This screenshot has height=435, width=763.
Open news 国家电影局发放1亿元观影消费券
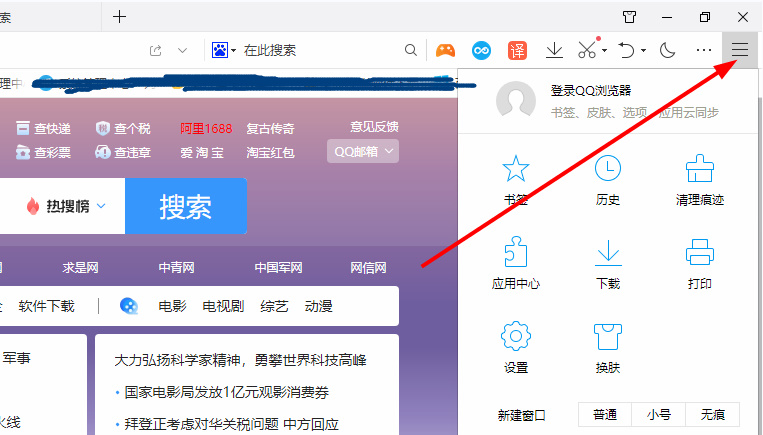[x=227, y=392]
